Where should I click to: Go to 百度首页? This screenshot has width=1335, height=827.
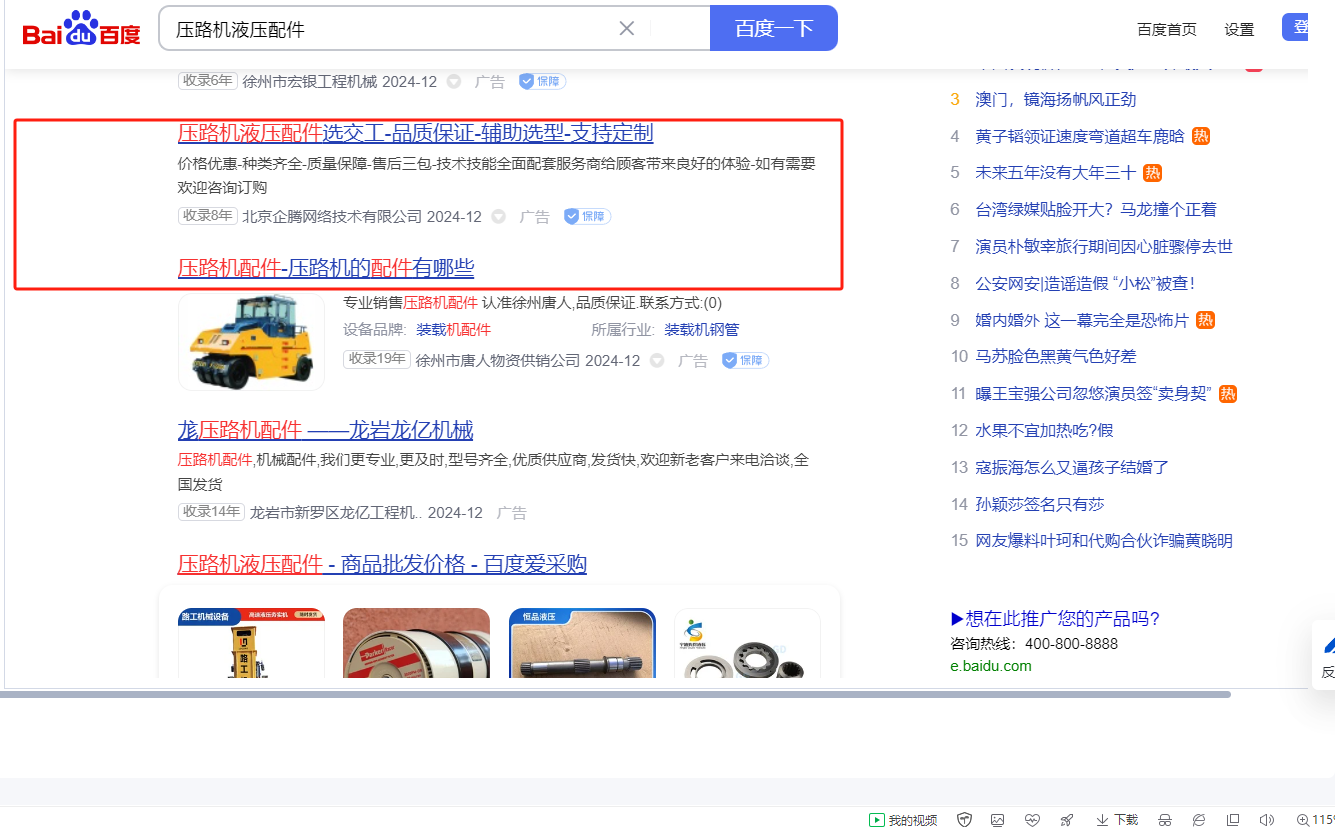[1167, 29]
